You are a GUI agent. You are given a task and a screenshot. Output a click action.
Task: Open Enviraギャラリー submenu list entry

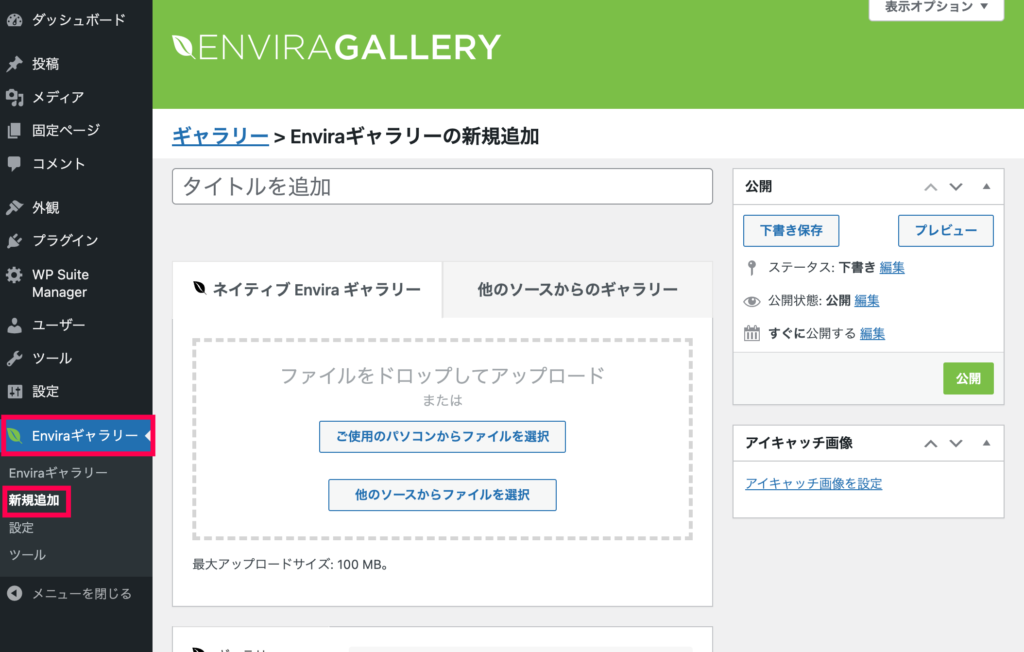58,473
